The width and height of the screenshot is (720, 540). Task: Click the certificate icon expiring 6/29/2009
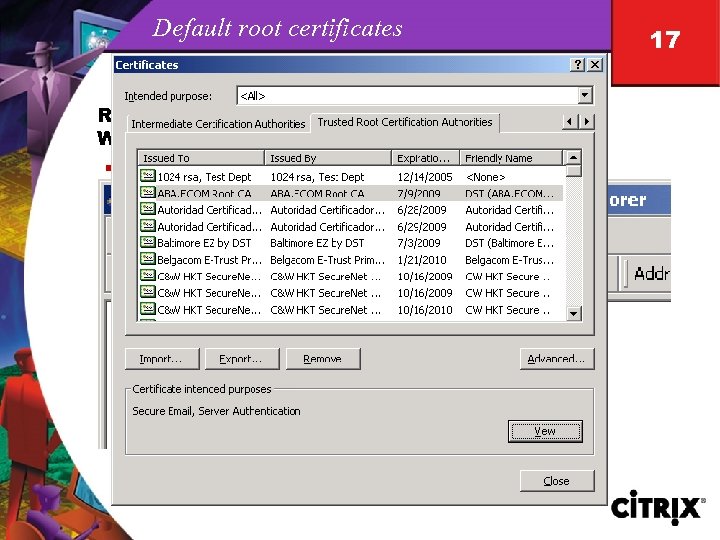pos(147,226)
